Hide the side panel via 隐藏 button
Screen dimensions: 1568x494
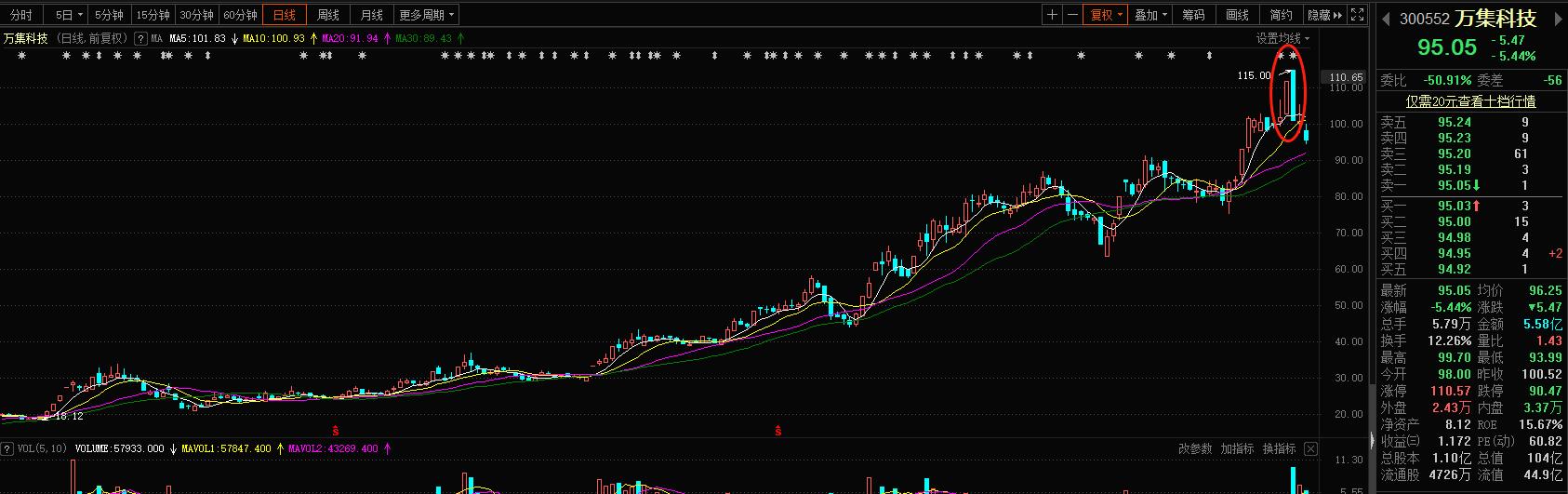pyautogui.click(x=1325, y=15)
